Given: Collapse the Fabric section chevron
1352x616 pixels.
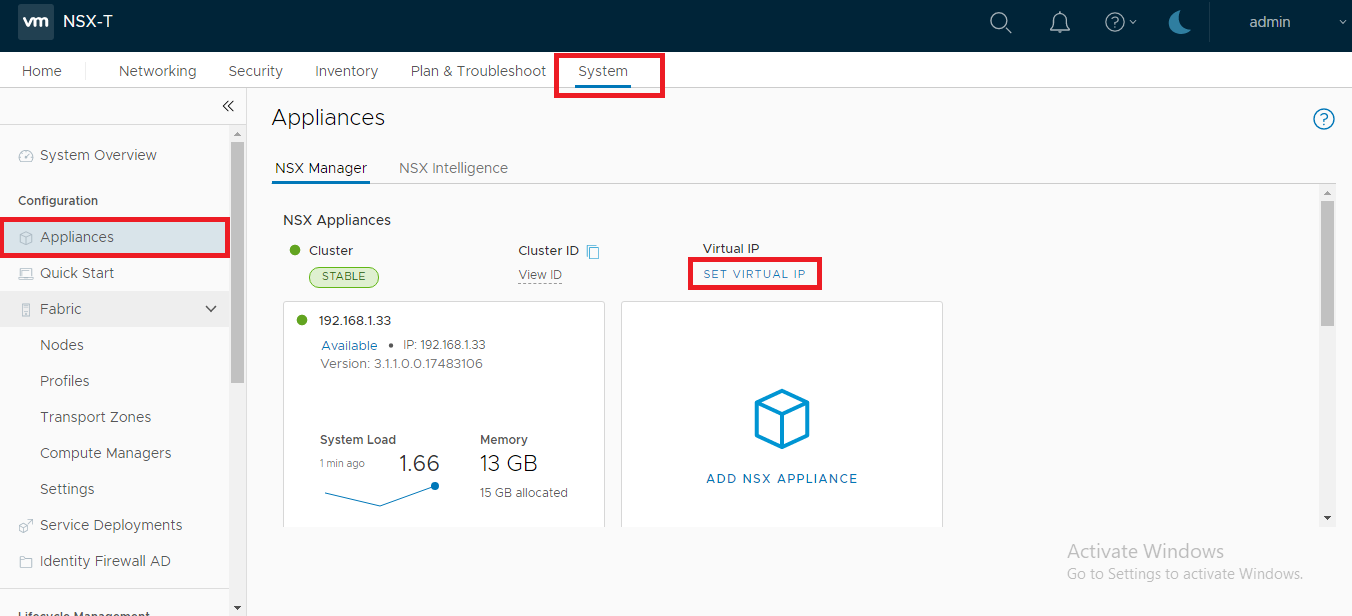Looking at the screenshot, I should tap(211, 309).
